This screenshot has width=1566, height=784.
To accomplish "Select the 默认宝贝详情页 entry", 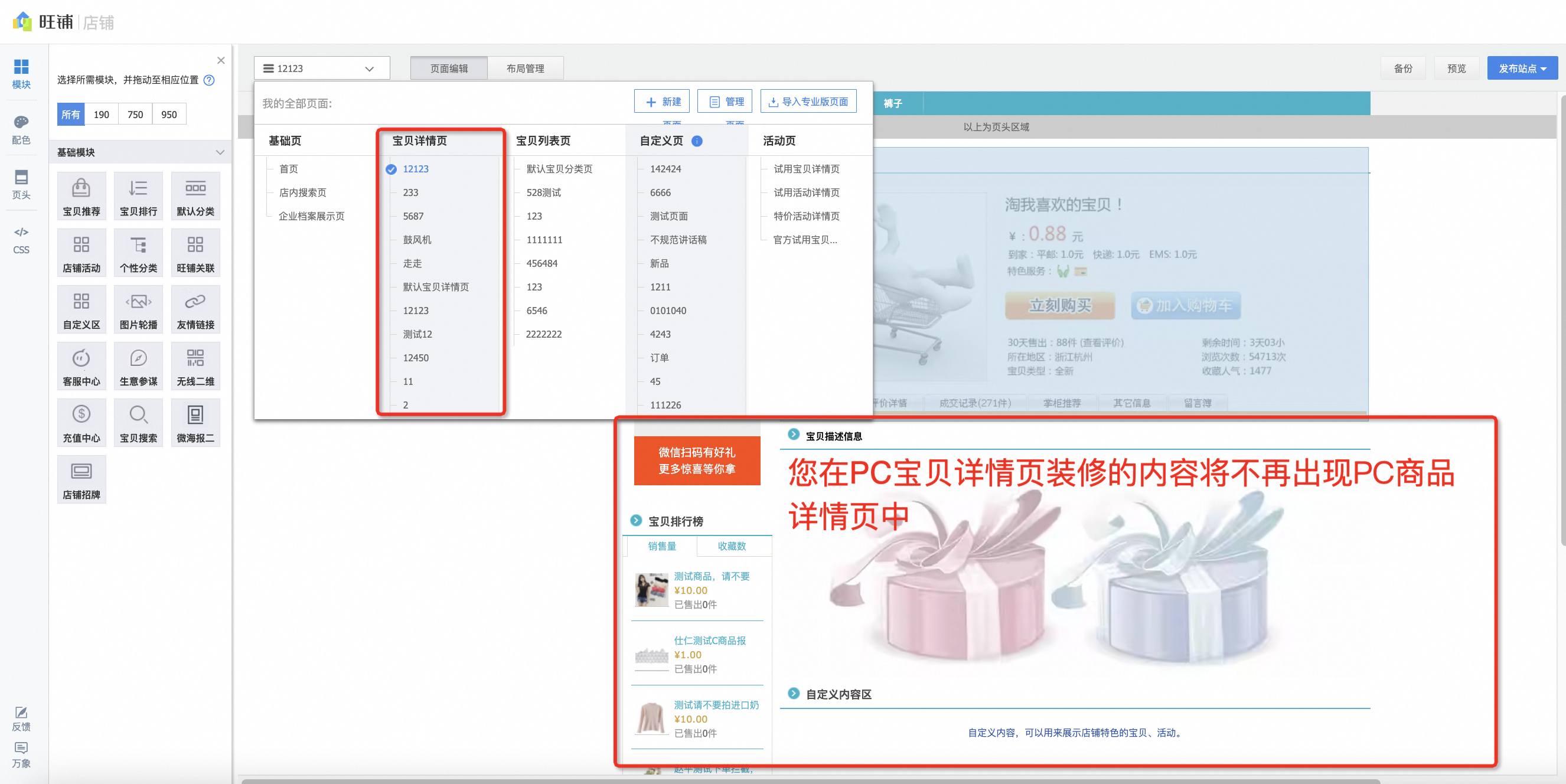I will pyautogui.click(x=436, y=287).
